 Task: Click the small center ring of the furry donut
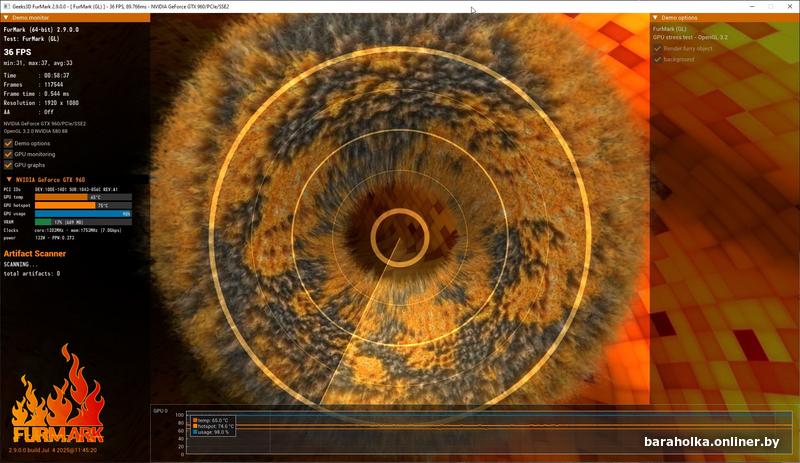point(400,237)
